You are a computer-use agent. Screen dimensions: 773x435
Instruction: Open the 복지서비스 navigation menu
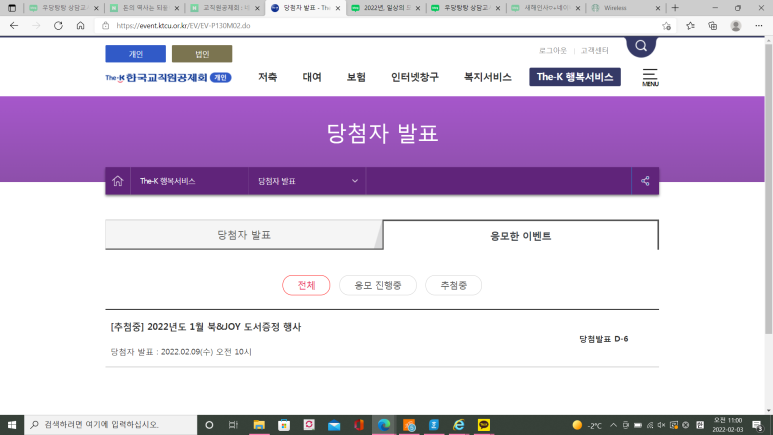[x=487, y=77]
